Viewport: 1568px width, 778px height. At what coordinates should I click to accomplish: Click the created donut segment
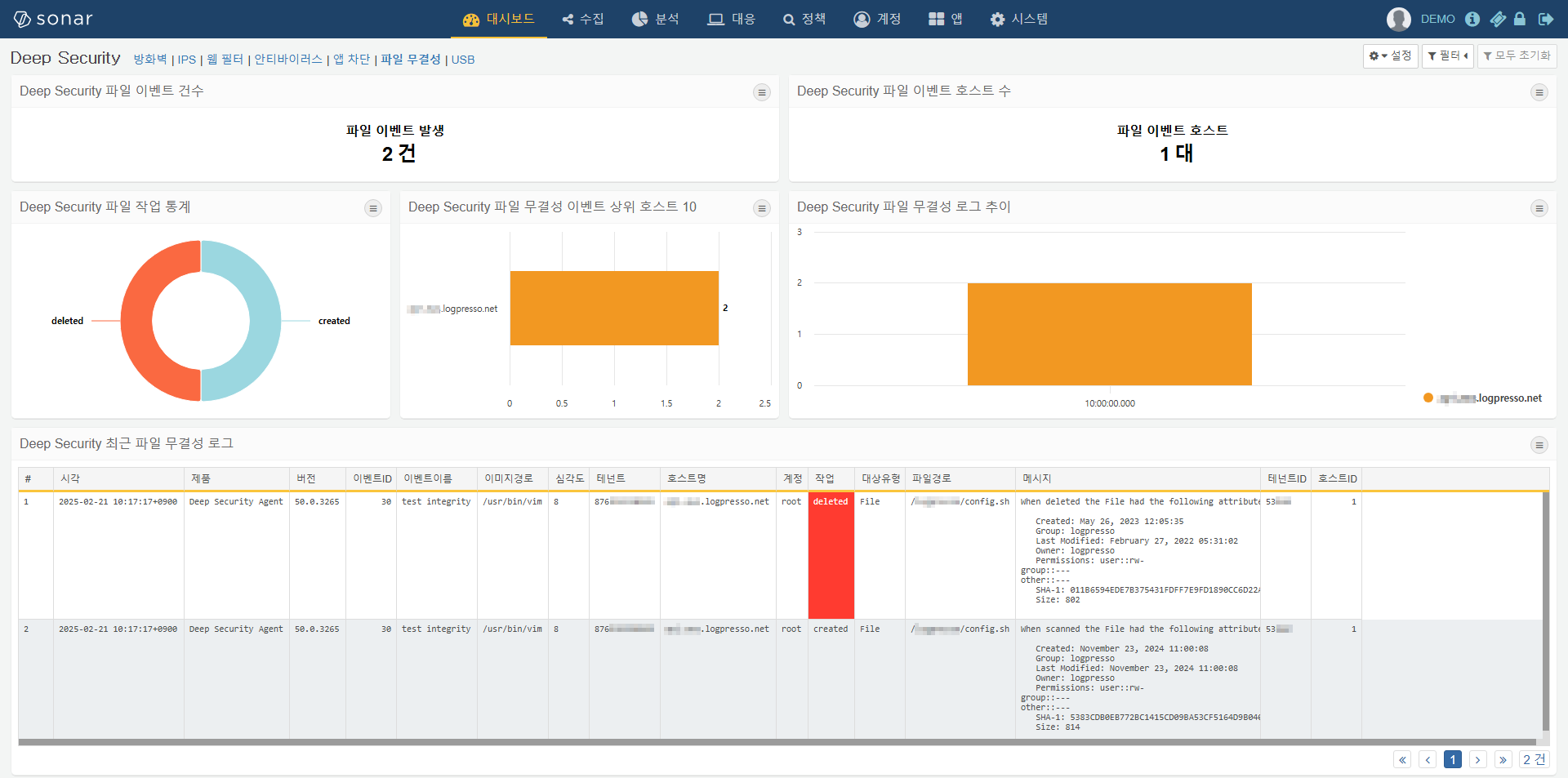pyautogui.click(x=265, y=321)
